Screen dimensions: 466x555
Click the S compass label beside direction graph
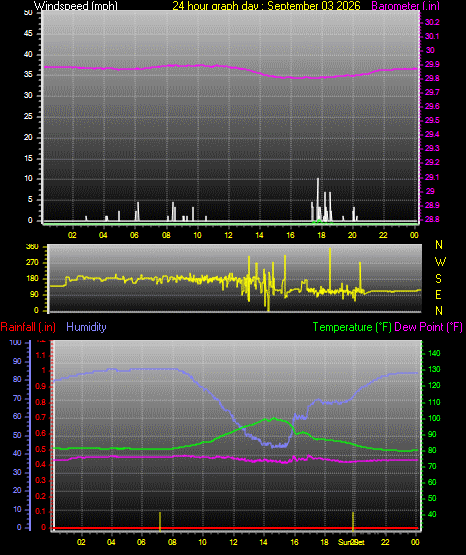click(x=438, y=279)
